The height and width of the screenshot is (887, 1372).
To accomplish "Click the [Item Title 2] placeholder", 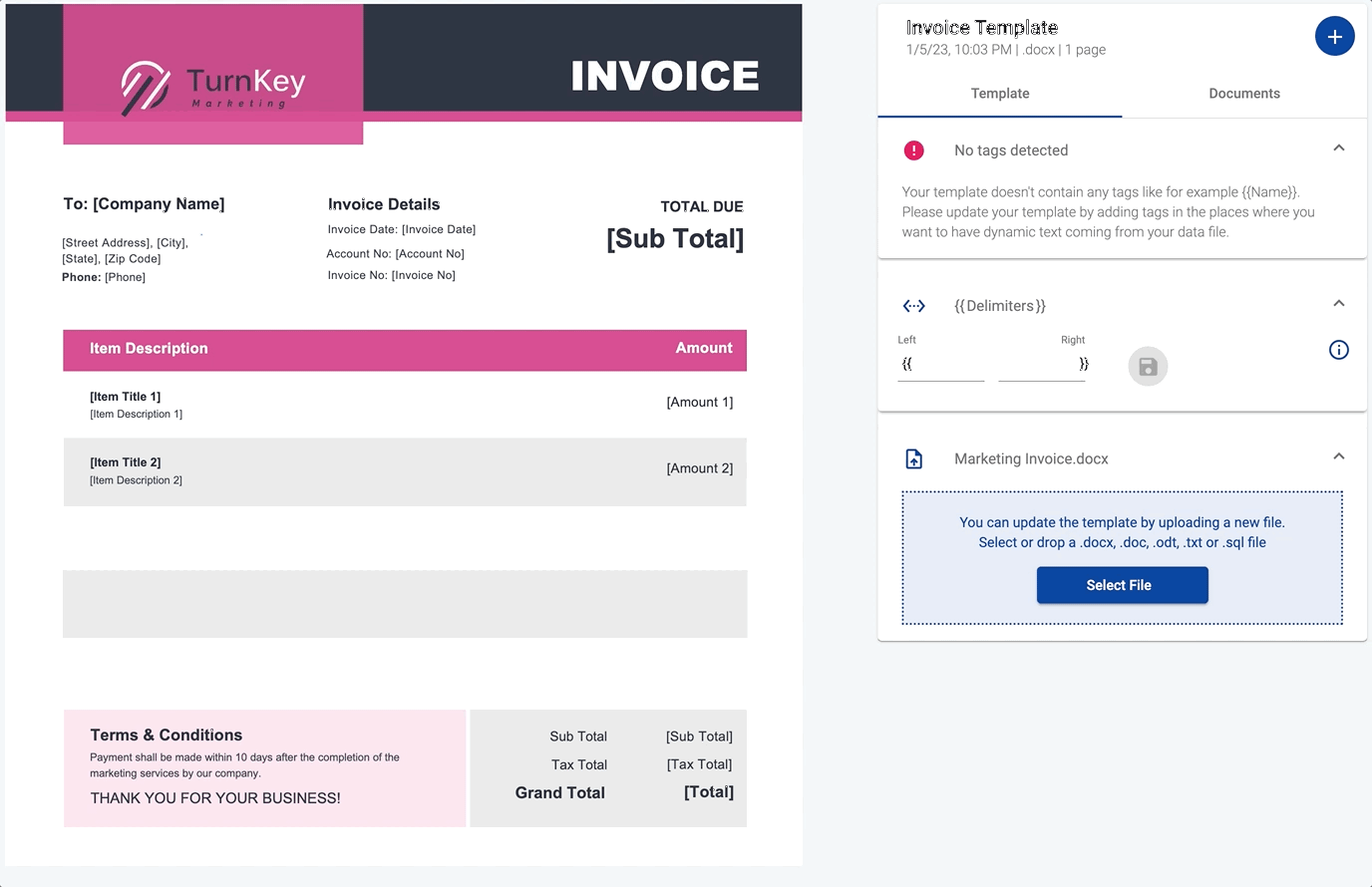I will coord(125,462).
